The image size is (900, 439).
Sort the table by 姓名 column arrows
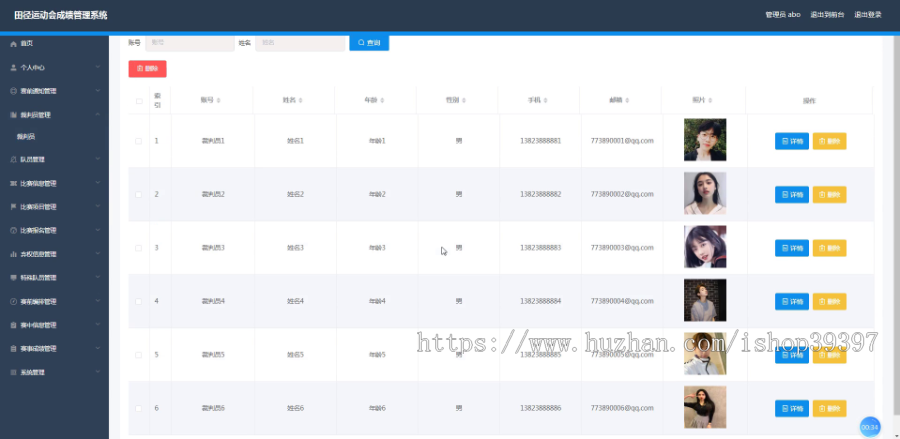(x=301, y=100)
